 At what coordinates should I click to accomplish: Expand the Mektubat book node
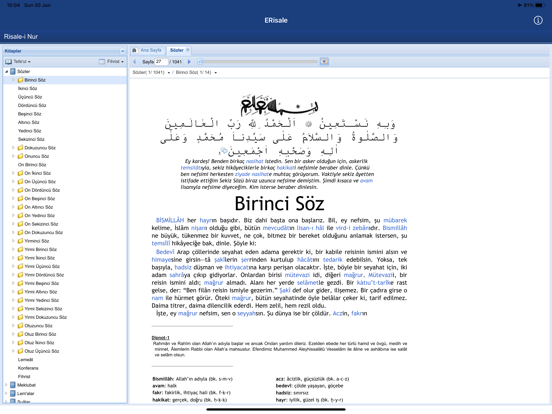(x=6, y=385)
